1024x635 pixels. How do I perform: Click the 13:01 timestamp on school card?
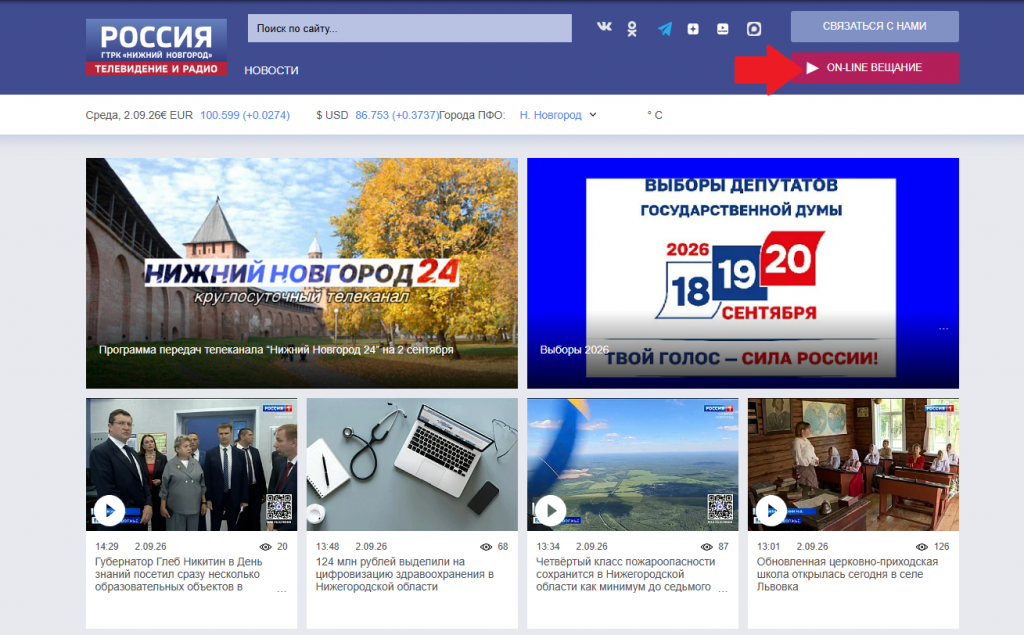tap(769, 546)
